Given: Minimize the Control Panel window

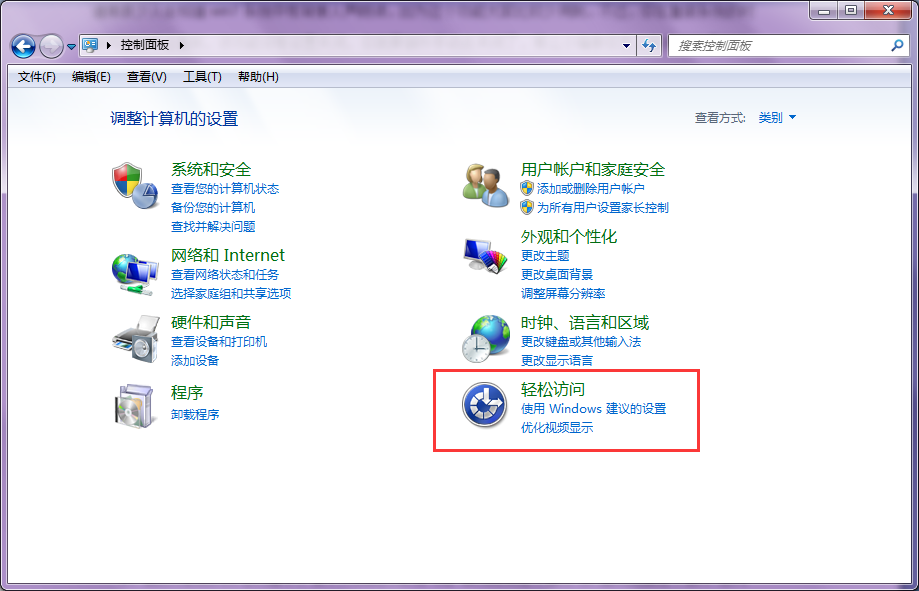Looking at the screenshot, I should pyautogui.click(x=823, y=10).
